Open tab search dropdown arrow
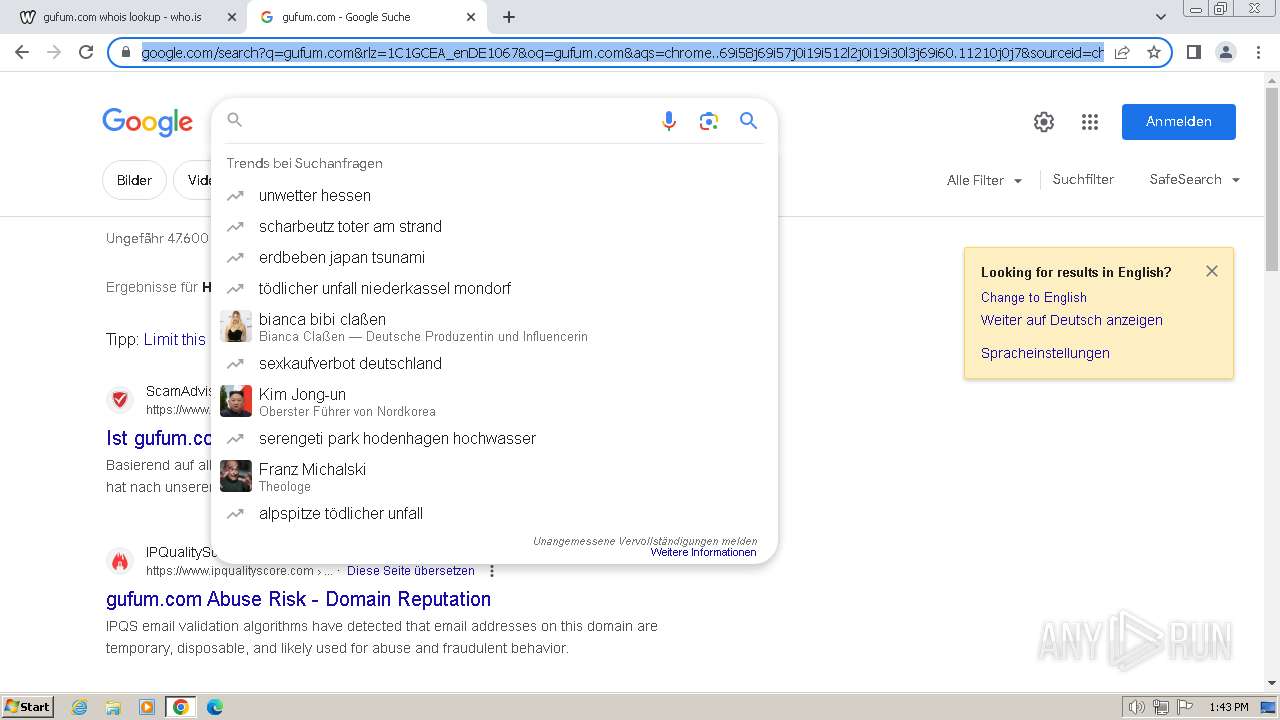This screenshot has width=1280, height=720. point(1160,17)
